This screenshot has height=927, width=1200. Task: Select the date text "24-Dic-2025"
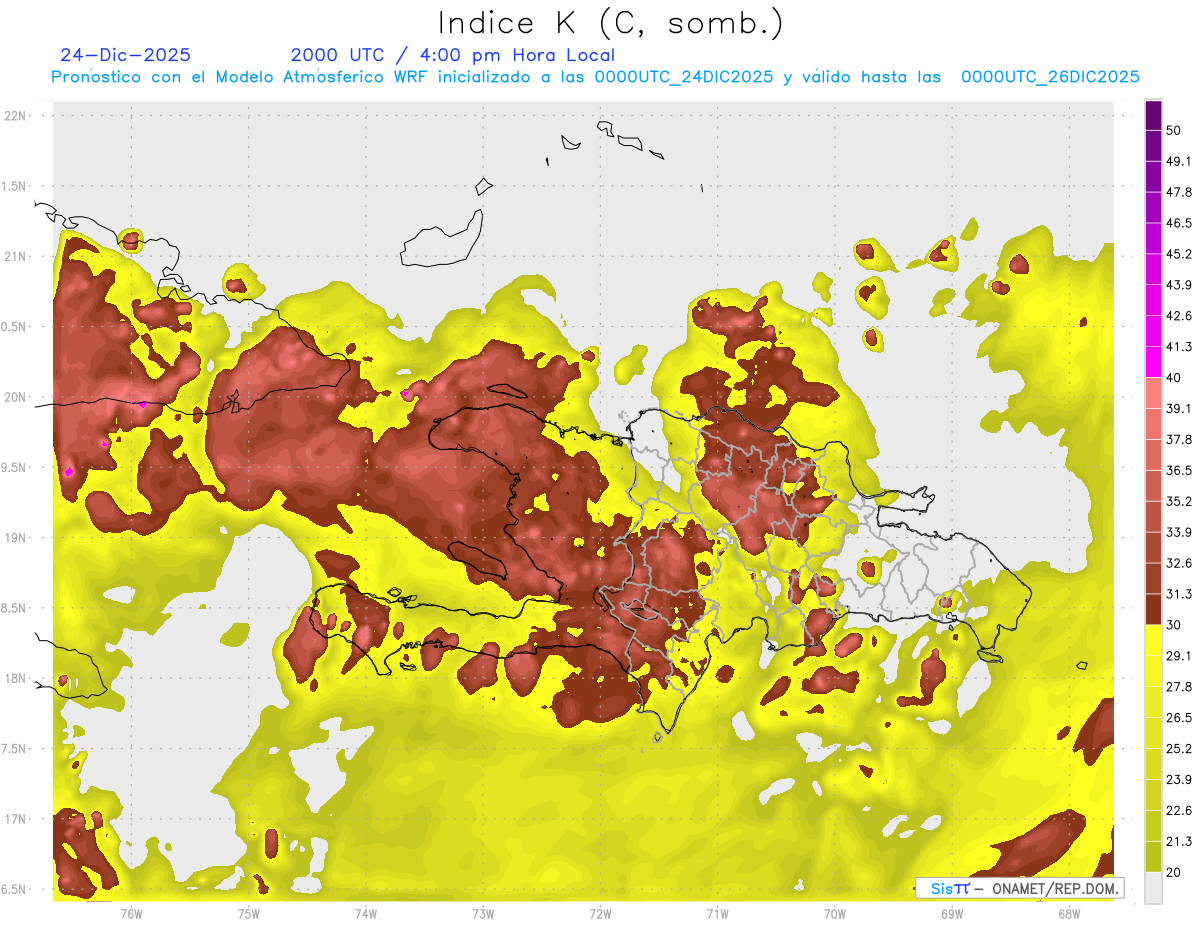[x=125, y=55]
